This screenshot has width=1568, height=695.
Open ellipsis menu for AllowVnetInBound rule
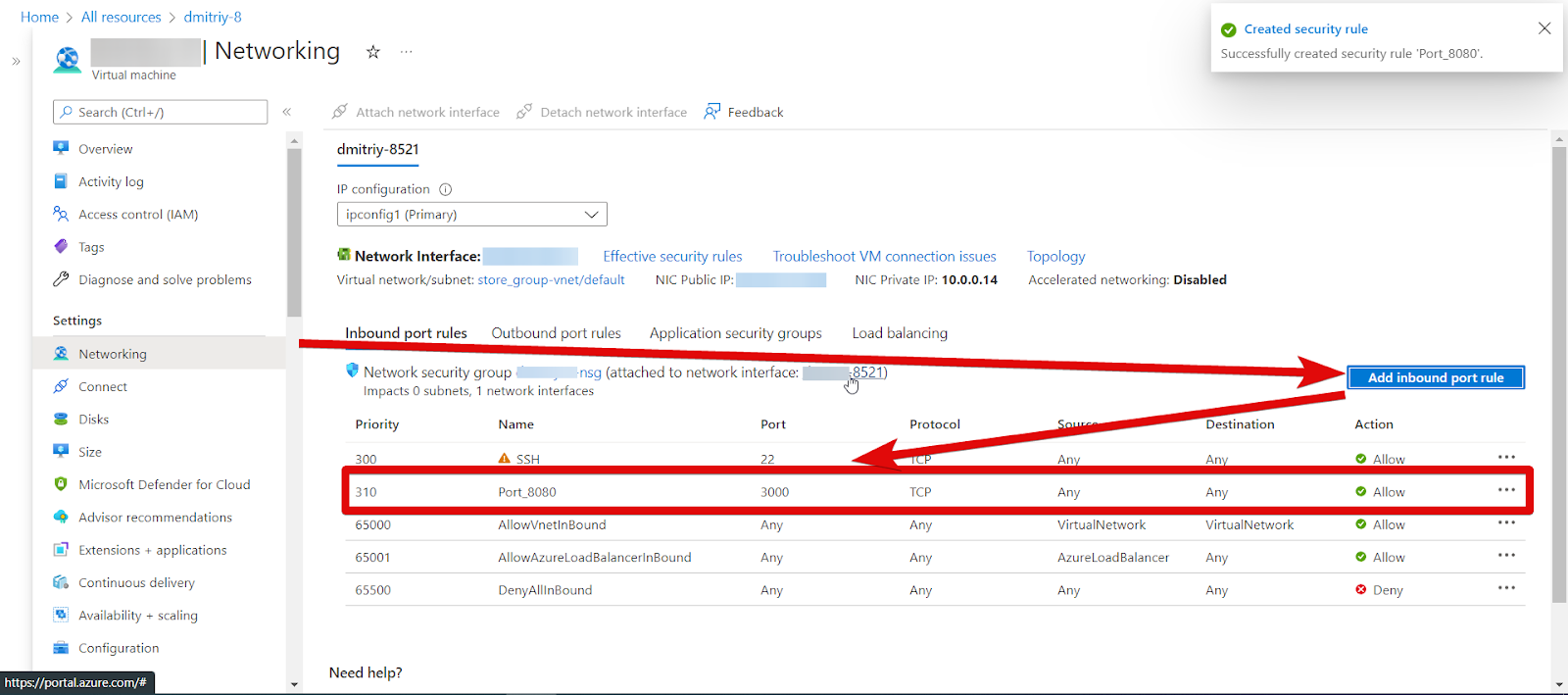(1506, 522)
